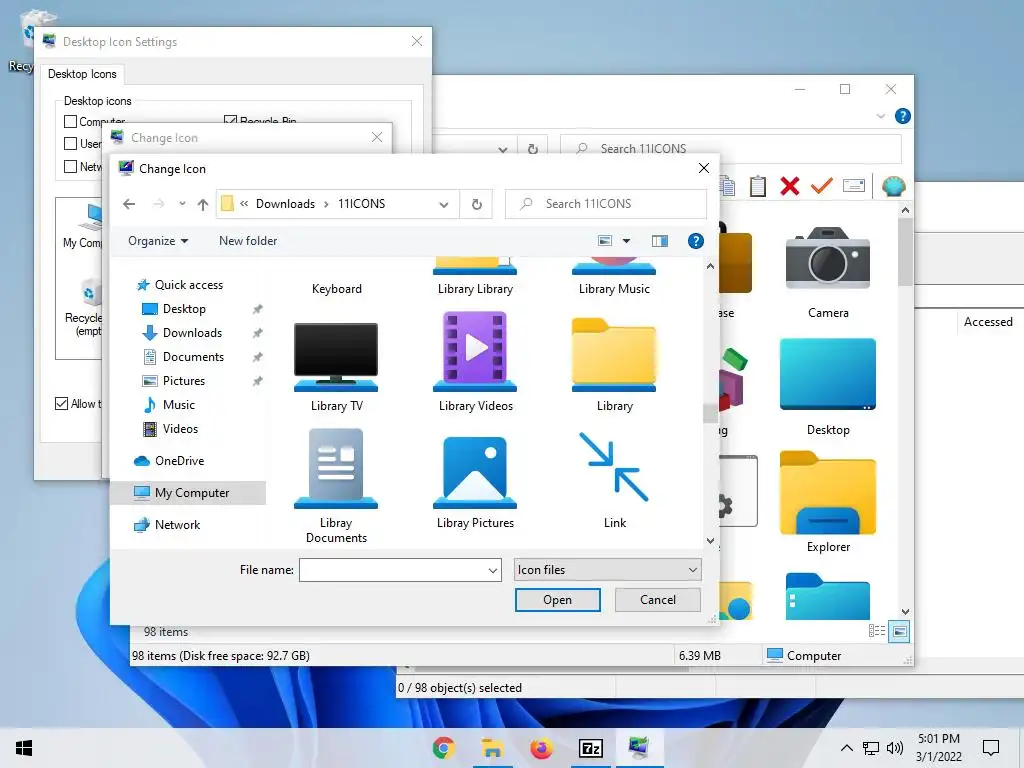
Task: Check the Computer desktop icon checkbox
Action: coord(71,121)
